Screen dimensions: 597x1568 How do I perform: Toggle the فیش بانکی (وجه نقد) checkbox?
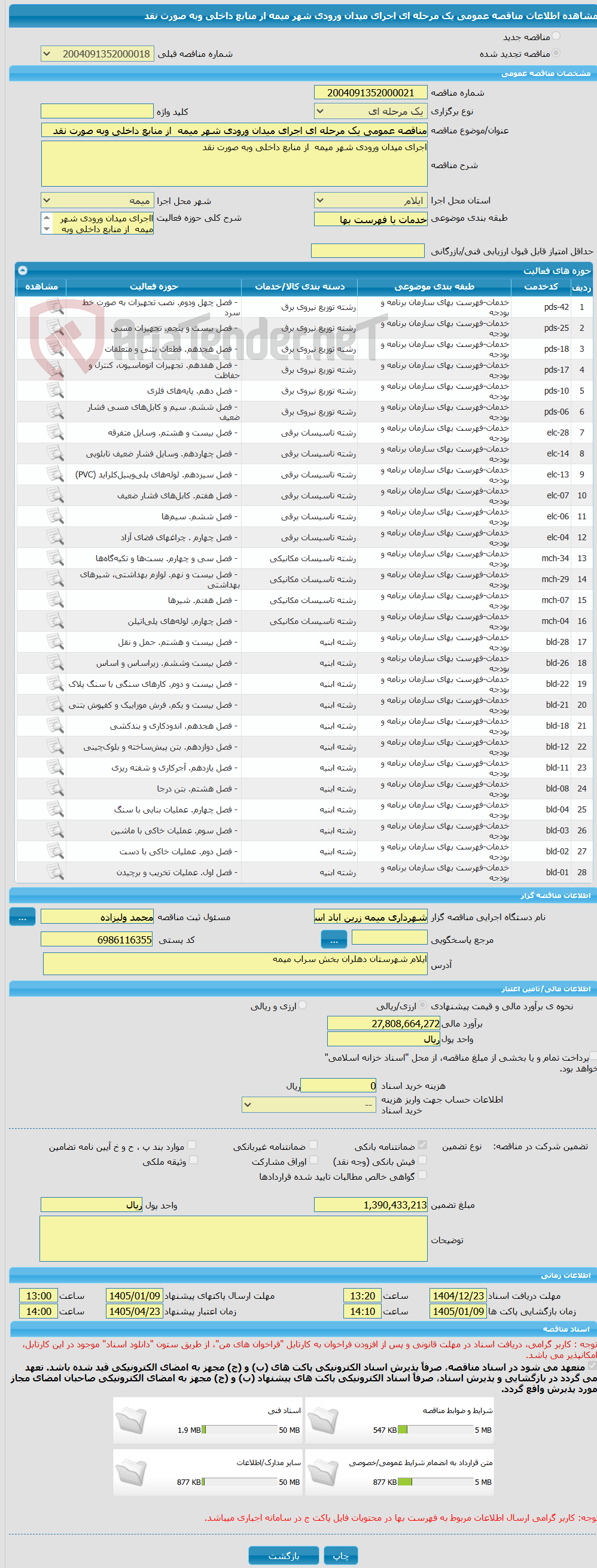422,1160
